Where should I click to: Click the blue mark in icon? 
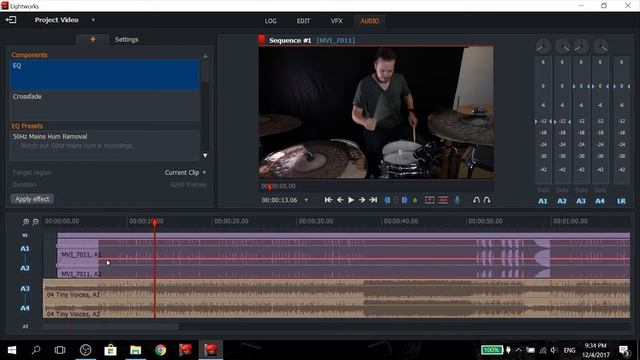click(387, 200)
